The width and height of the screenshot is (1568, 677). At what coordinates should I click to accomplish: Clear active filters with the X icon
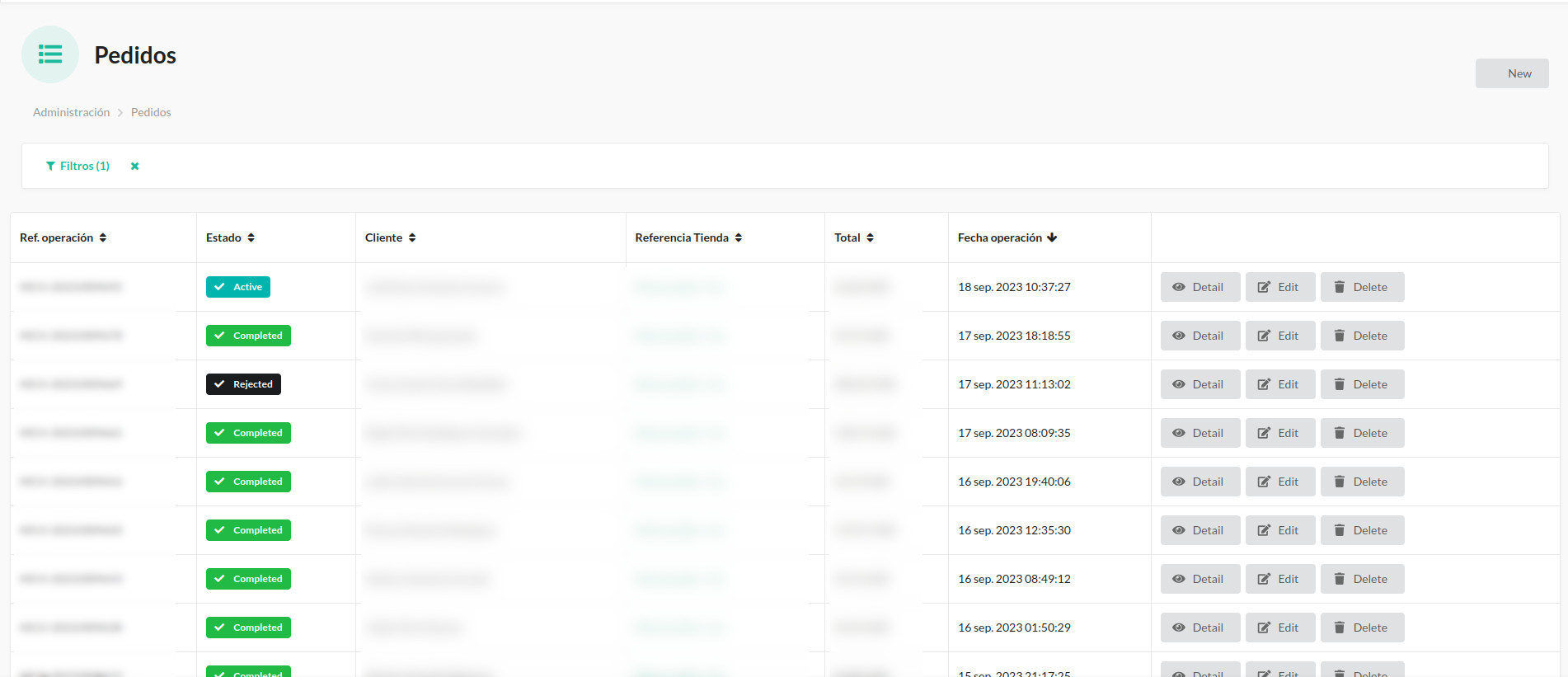pyautogui.click(x=135, y=166)
